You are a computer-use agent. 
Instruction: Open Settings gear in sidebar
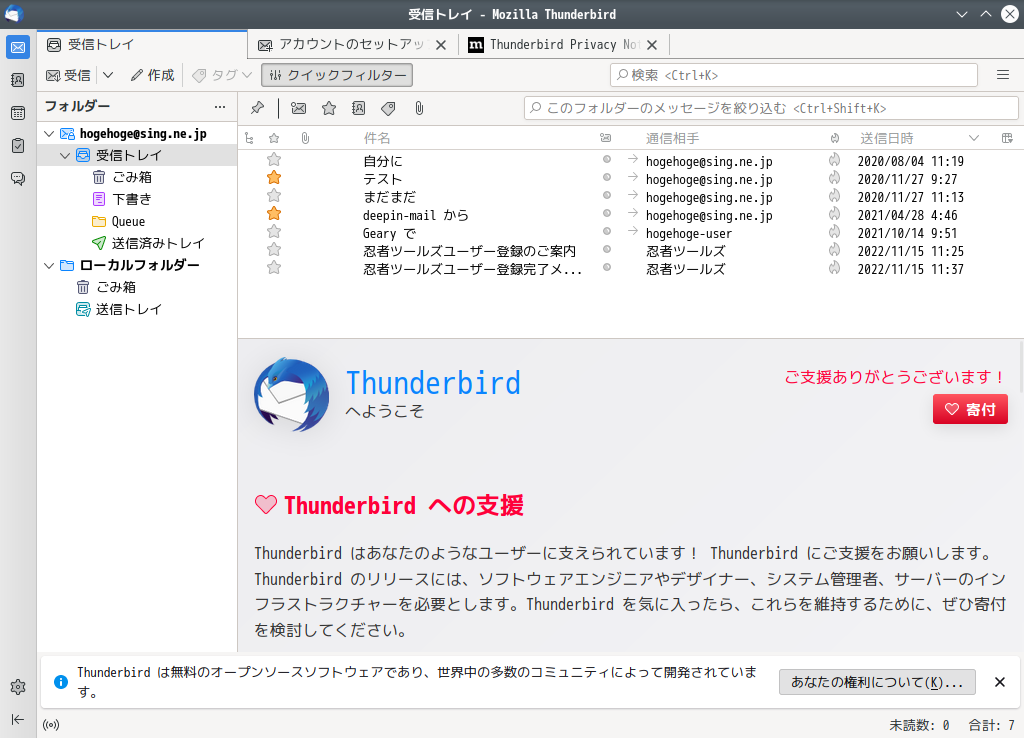(18, 686)
